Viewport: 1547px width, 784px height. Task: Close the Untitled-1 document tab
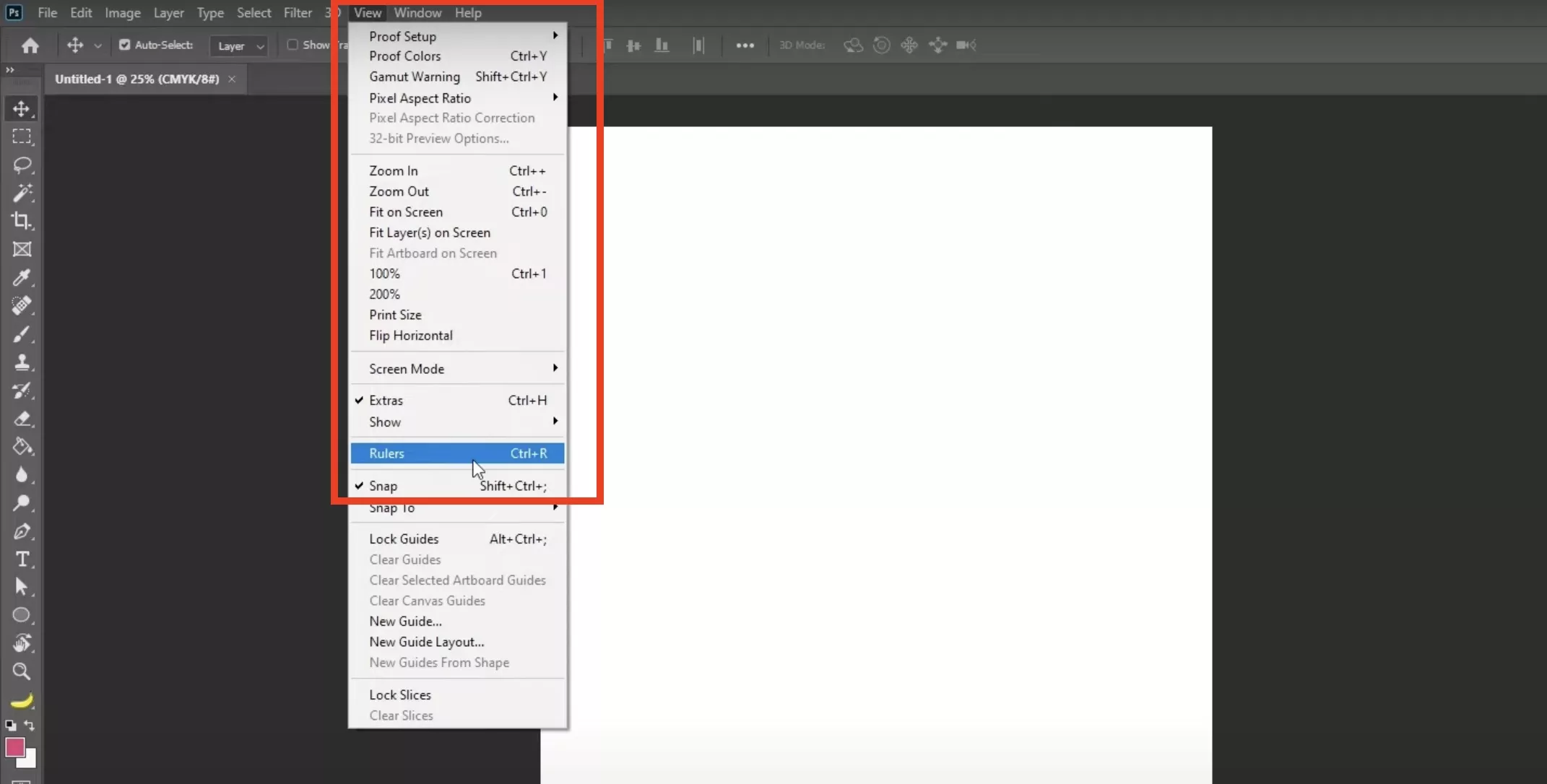click(232, 79)
